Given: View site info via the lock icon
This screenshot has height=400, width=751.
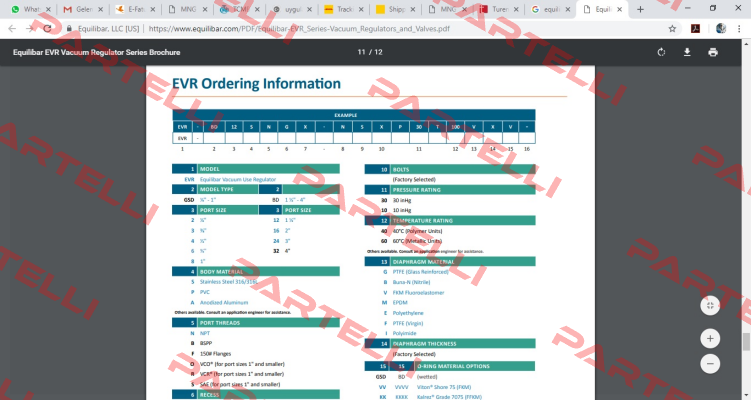Looking at the screenshot, I should tap(69, 29).
